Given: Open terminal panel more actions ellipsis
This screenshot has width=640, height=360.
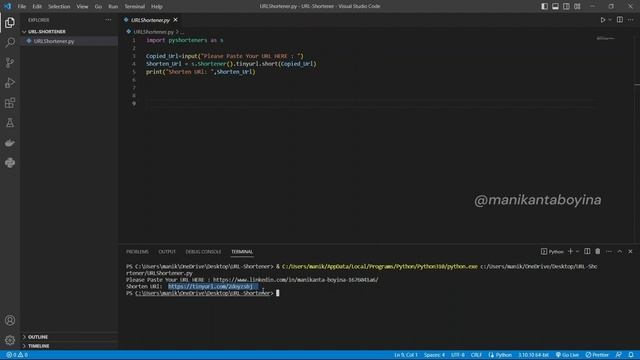Looking at the screenshot, I should point(609,251).
